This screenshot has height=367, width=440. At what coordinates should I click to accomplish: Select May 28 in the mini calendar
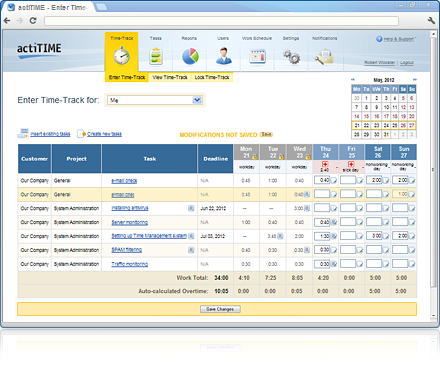(357, 134)
